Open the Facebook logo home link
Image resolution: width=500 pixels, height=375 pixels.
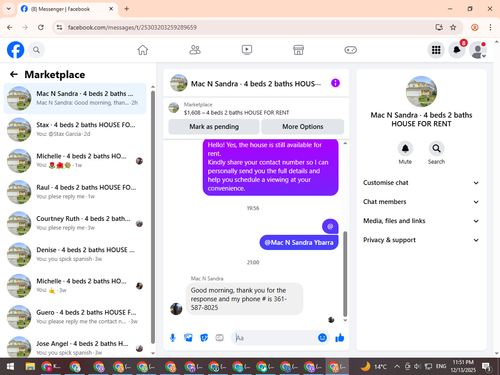(16, 50)
